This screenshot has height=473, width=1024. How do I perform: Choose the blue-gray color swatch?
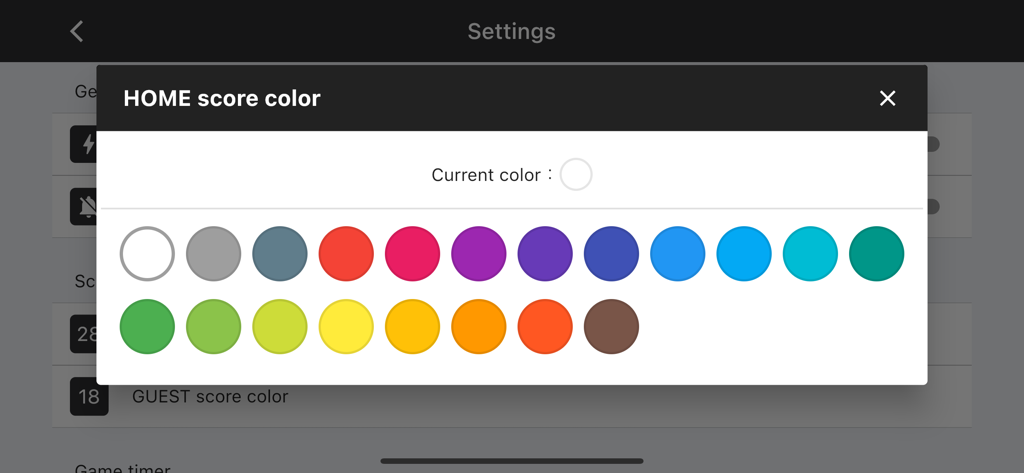(280, 253)
